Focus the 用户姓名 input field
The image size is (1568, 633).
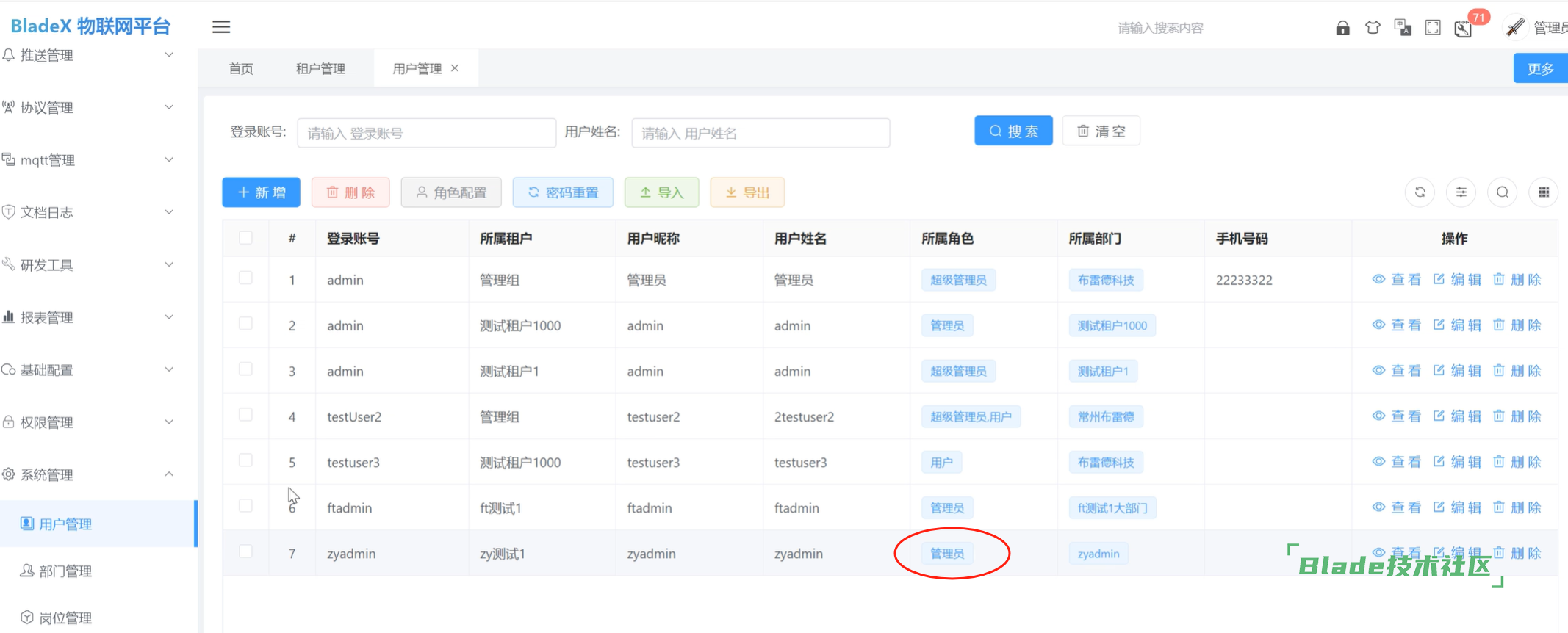[760, 133]
